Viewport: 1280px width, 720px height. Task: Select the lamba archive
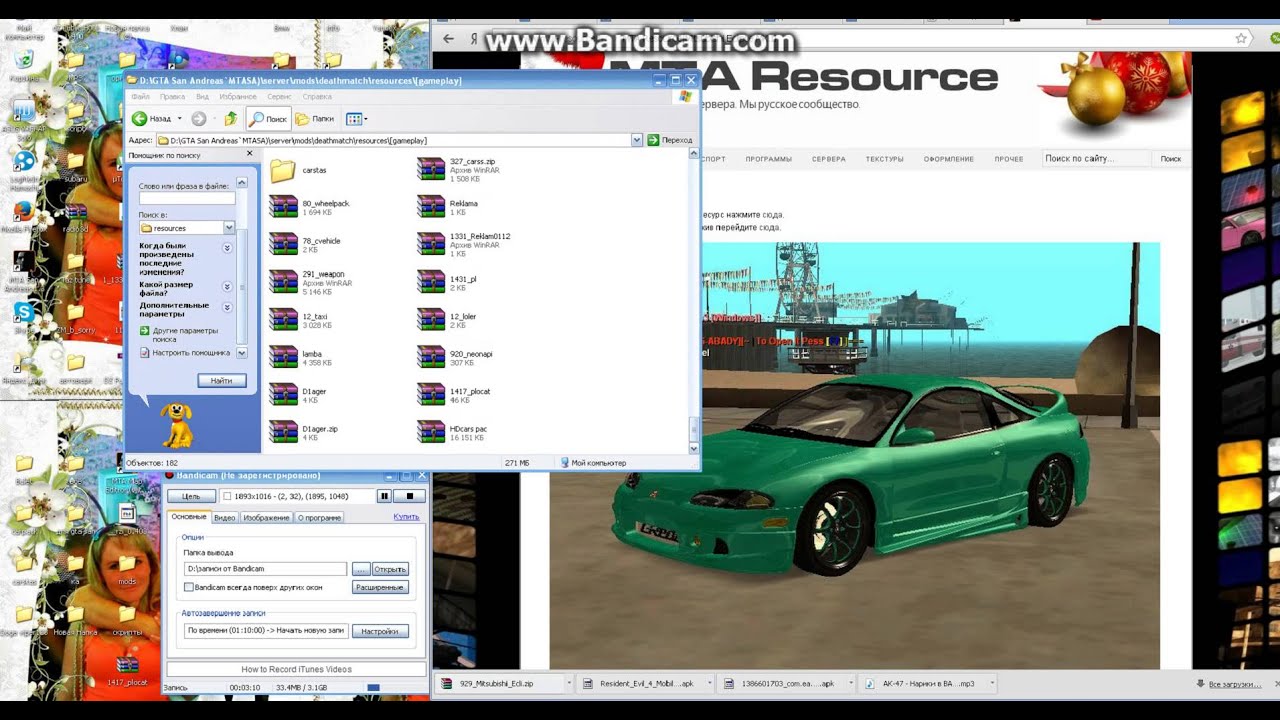coord(302,358)
